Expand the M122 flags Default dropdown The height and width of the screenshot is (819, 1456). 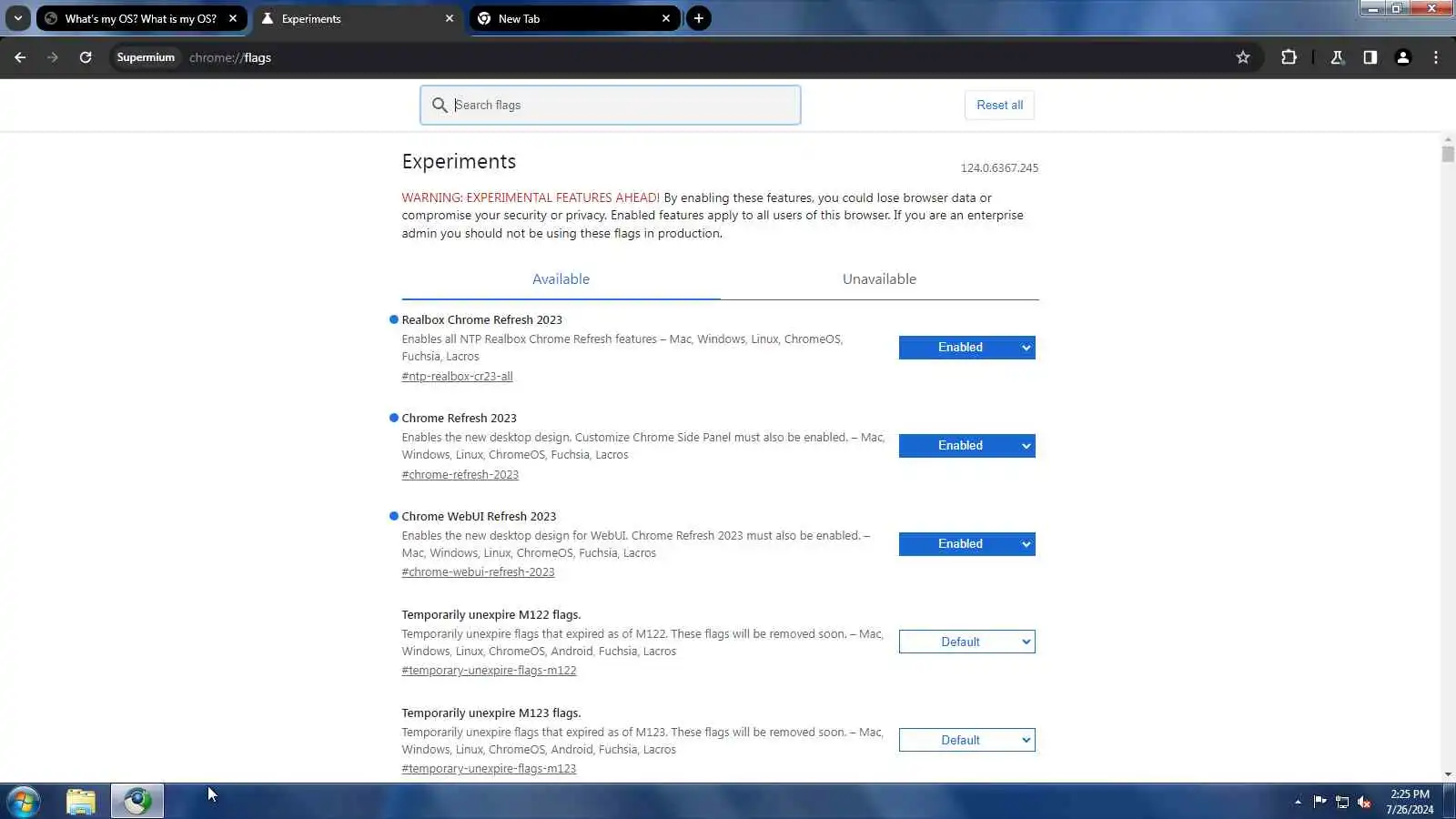966,642
